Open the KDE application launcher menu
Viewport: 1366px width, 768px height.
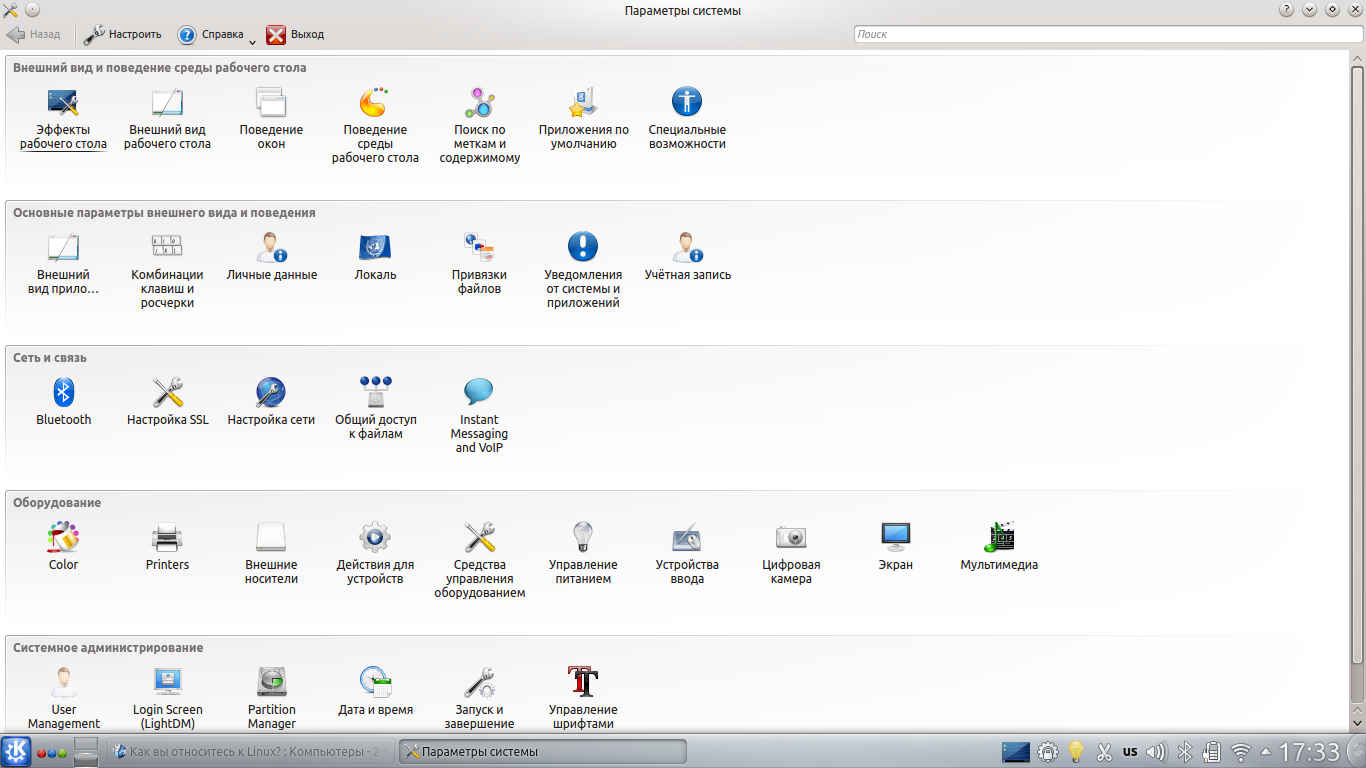15,751
